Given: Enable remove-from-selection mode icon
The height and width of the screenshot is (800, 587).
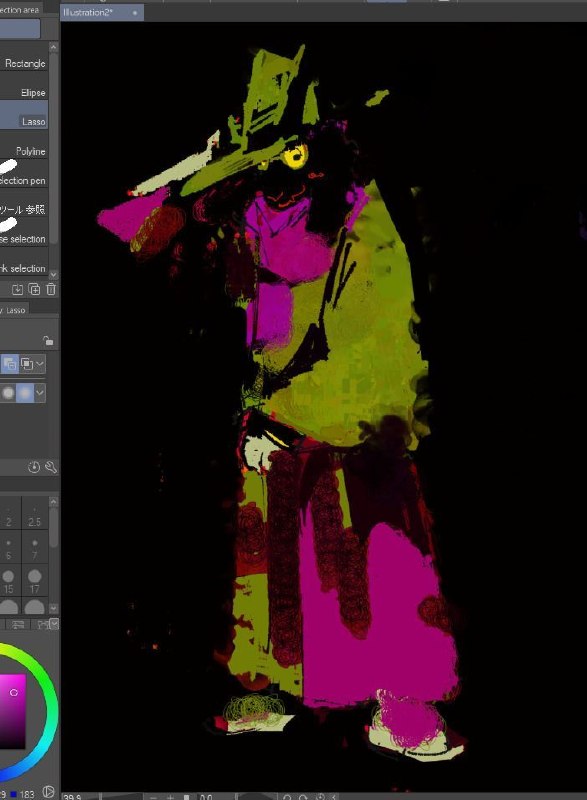Looking at the screenshot, I should [x=9, y=364].
